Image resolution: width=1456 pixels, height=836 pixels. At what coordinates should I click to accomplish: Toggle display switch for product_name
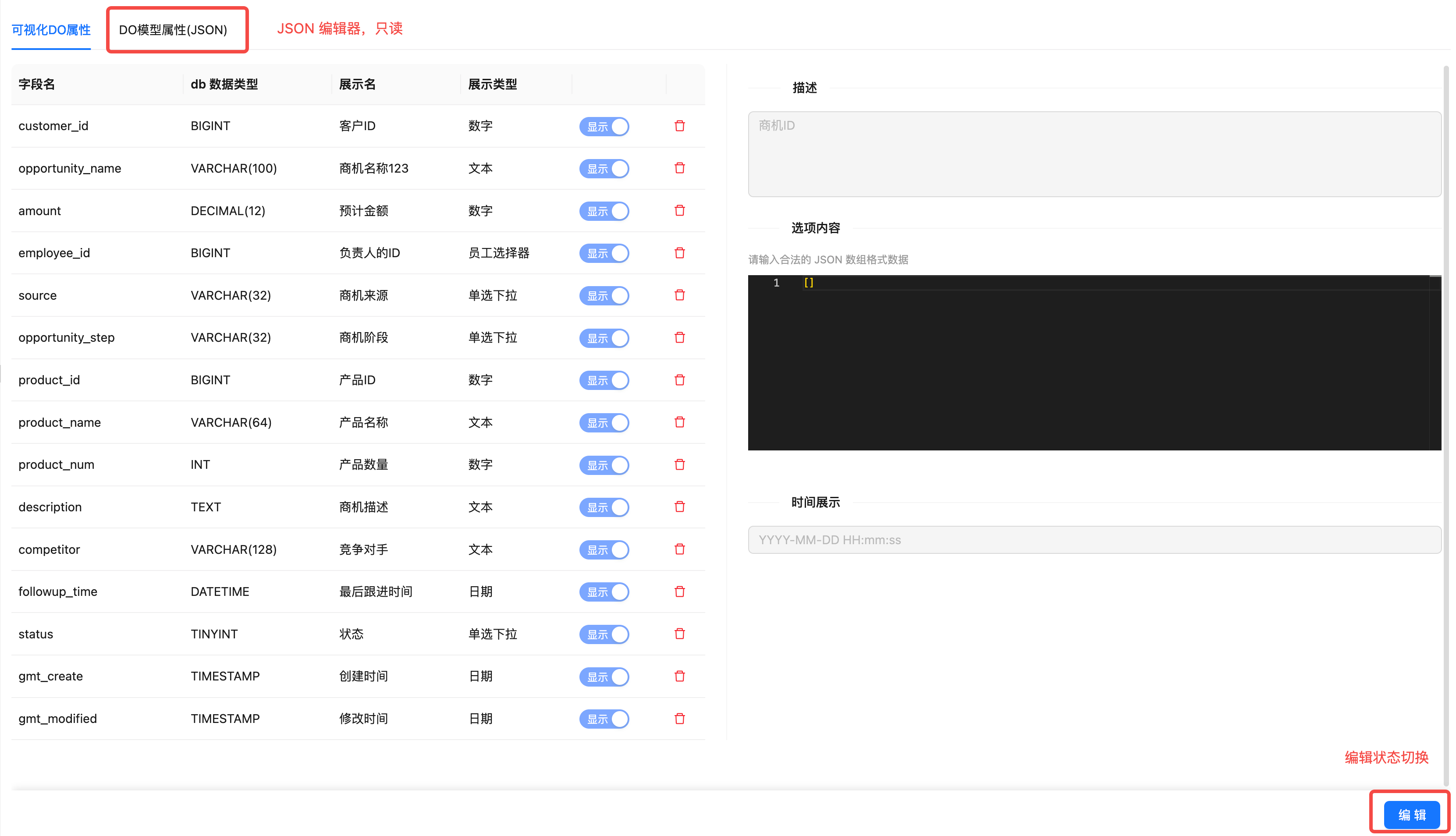[x=604, y=423]
